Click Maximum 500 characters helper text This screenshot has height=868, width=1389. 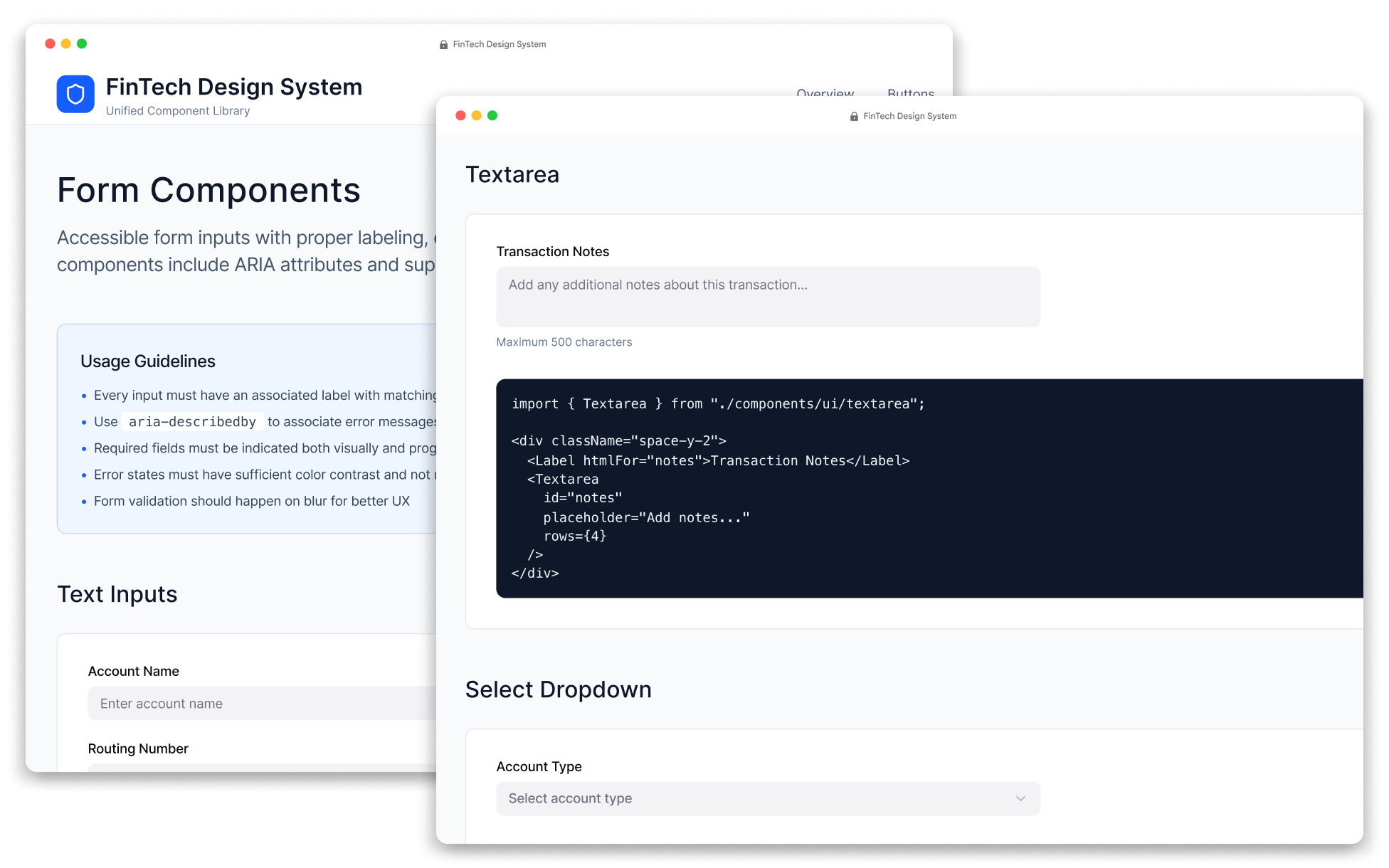coord(564,342)
